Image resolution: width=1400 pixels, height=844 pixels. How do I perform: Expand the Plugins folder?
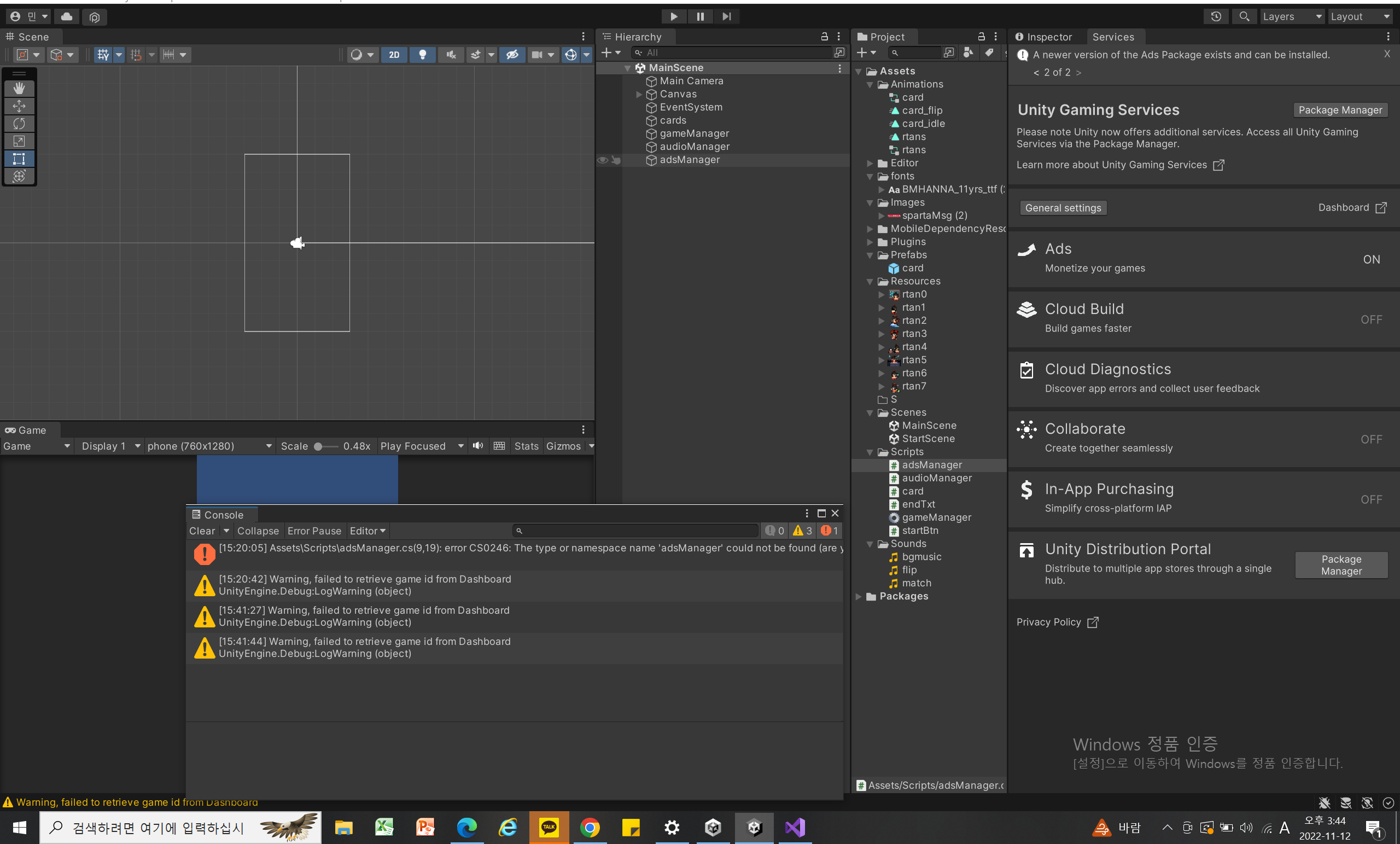(870, 242)
